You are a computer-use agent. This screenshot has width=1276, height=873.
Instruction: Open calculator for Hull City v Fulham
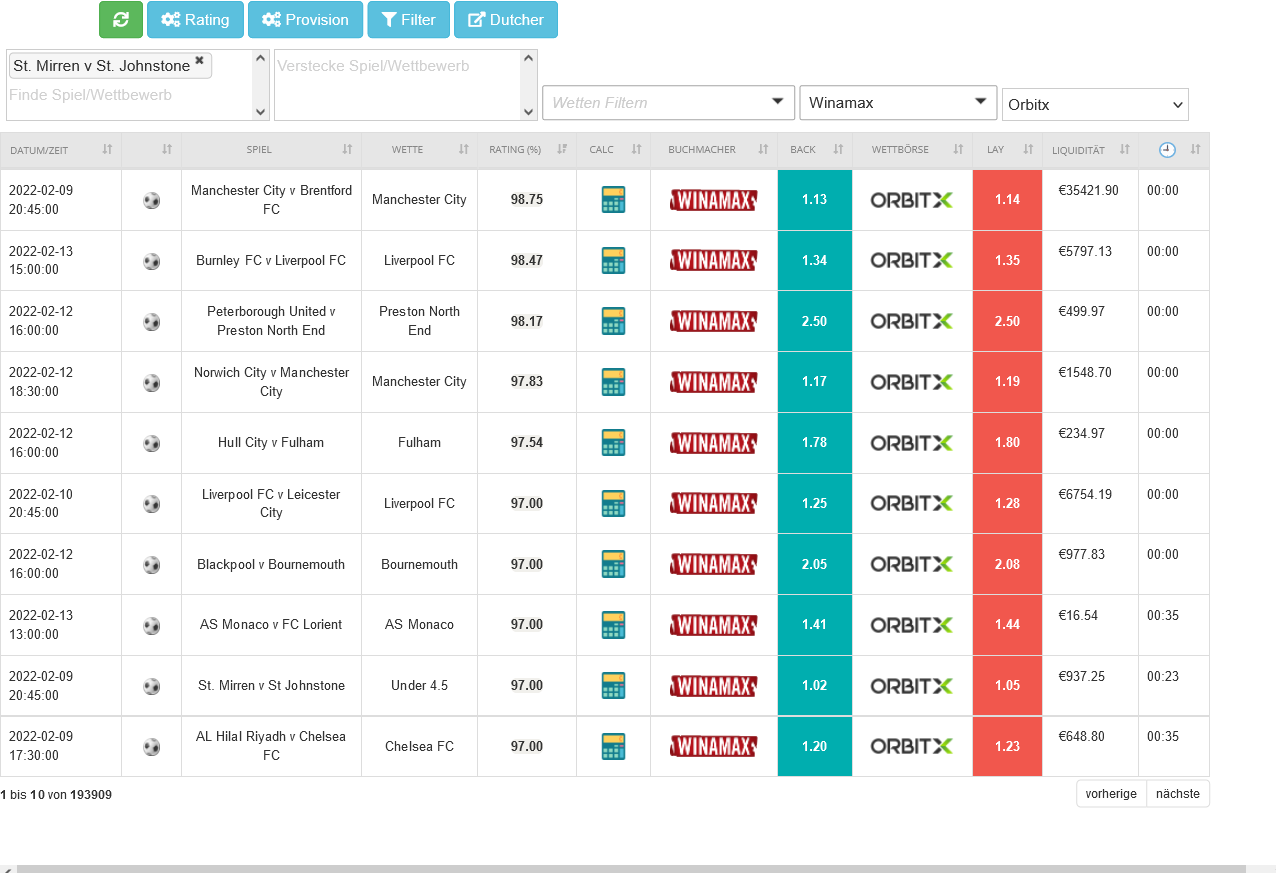[x=613, y=442]
